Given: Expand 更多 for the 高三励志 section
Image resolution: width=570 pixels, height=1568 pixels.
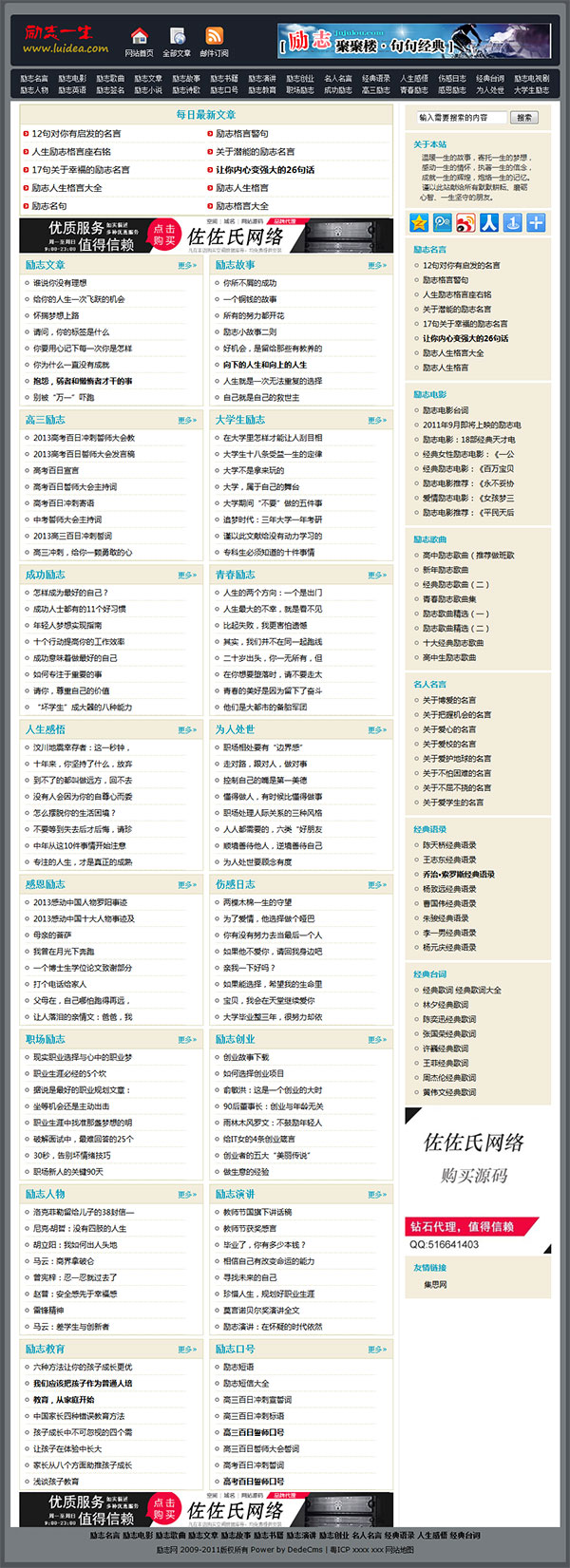Looking at the screenshot, I should (x=187, y=421).
